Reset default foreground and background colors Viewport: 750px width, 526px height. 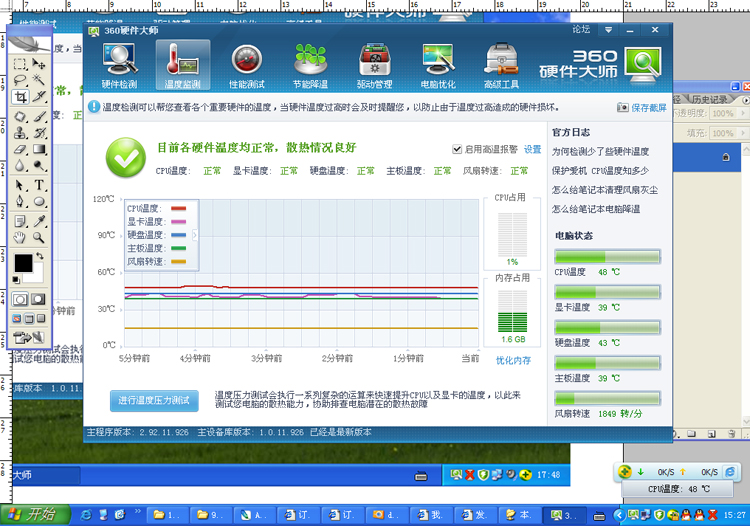pos(16,280)
